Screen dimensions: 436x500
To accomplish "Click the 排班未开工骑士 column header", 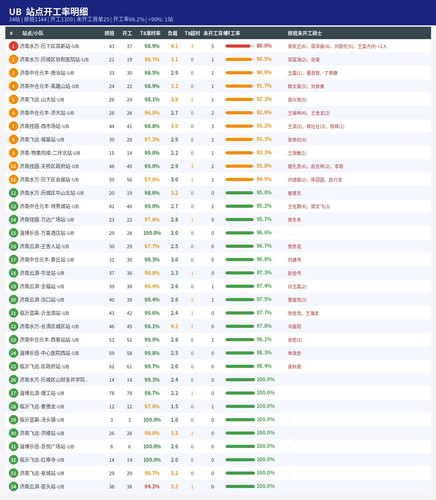I will tap(305, 33).
